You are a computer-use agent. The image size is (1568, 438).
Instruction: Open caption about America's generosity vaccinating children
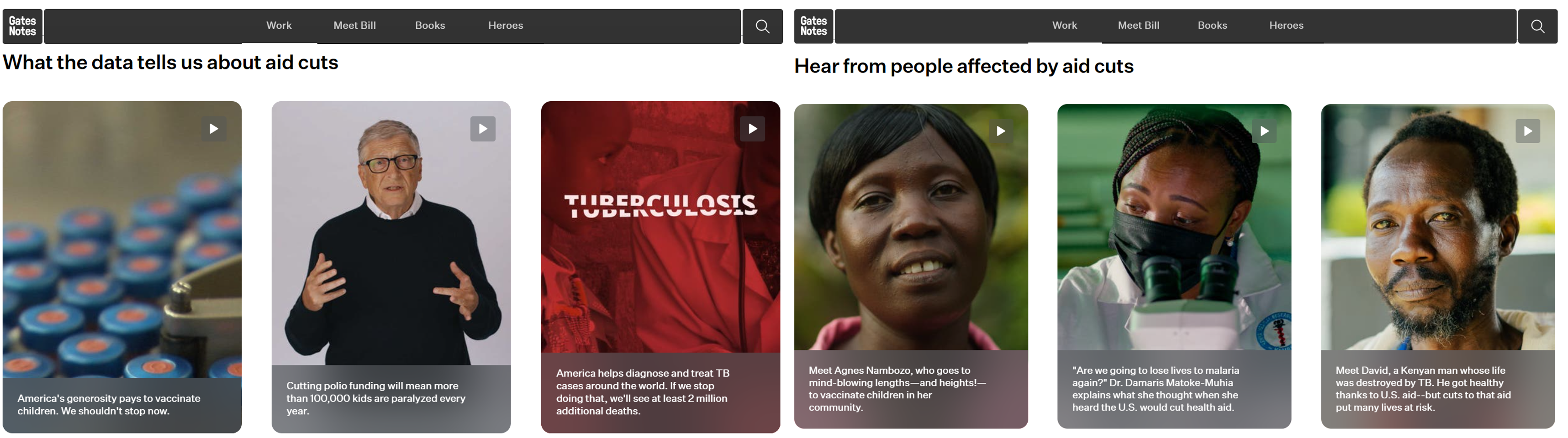[x=109, y=405]
